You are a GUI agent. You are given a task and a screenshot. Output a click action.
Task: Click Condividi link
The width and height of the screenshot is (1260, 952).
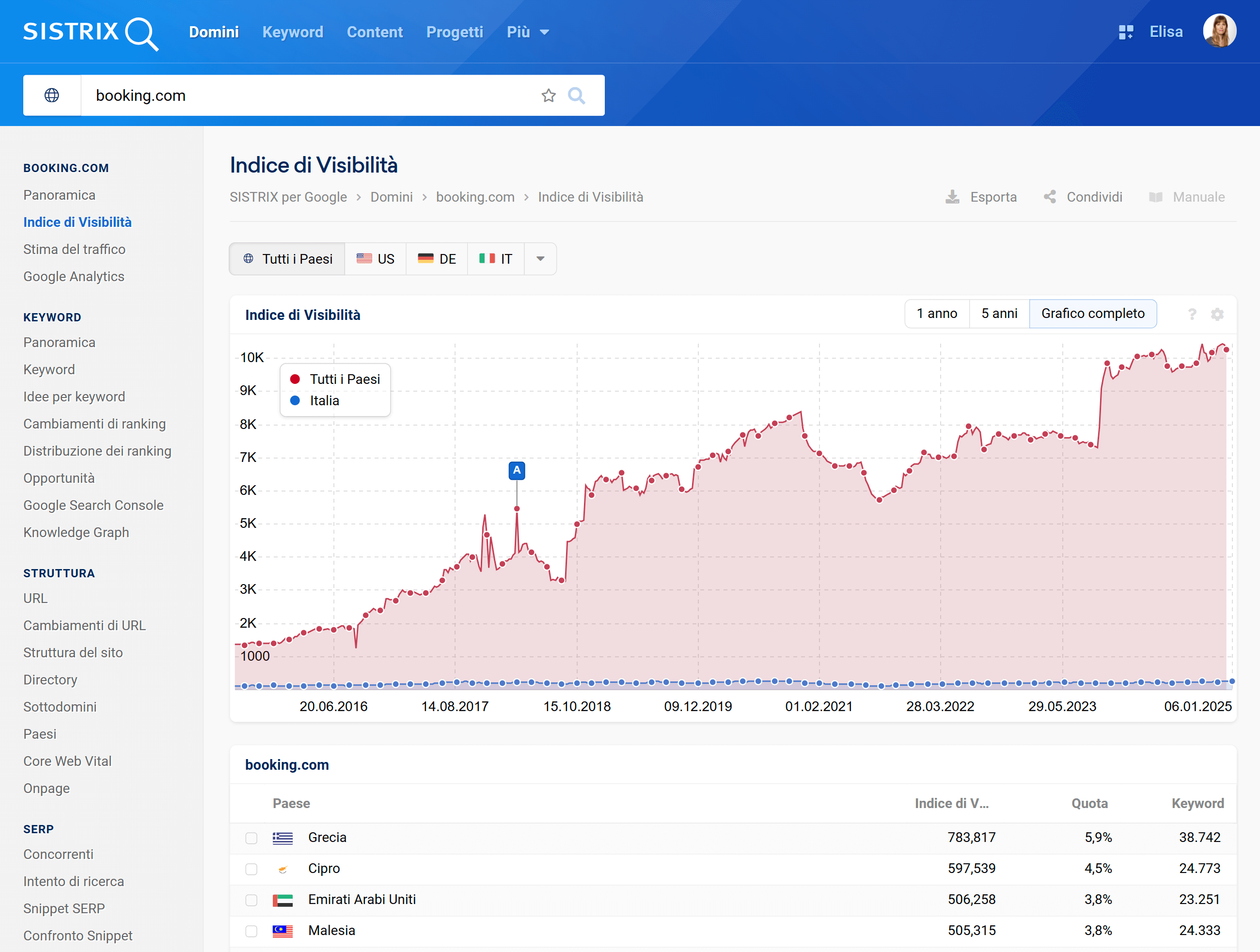(1094, 197)
